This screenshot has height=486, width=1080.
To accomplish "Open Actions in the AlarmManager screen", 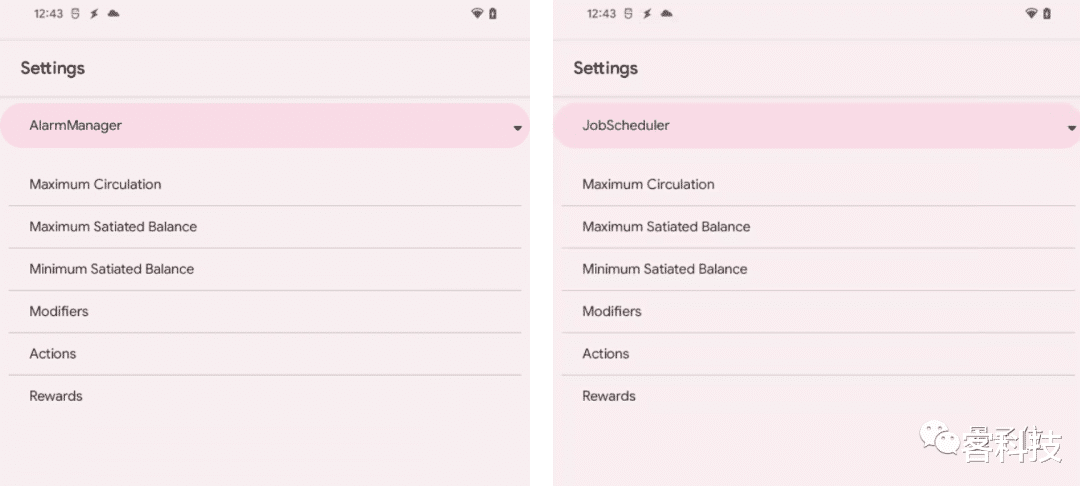I will point(53,354).
